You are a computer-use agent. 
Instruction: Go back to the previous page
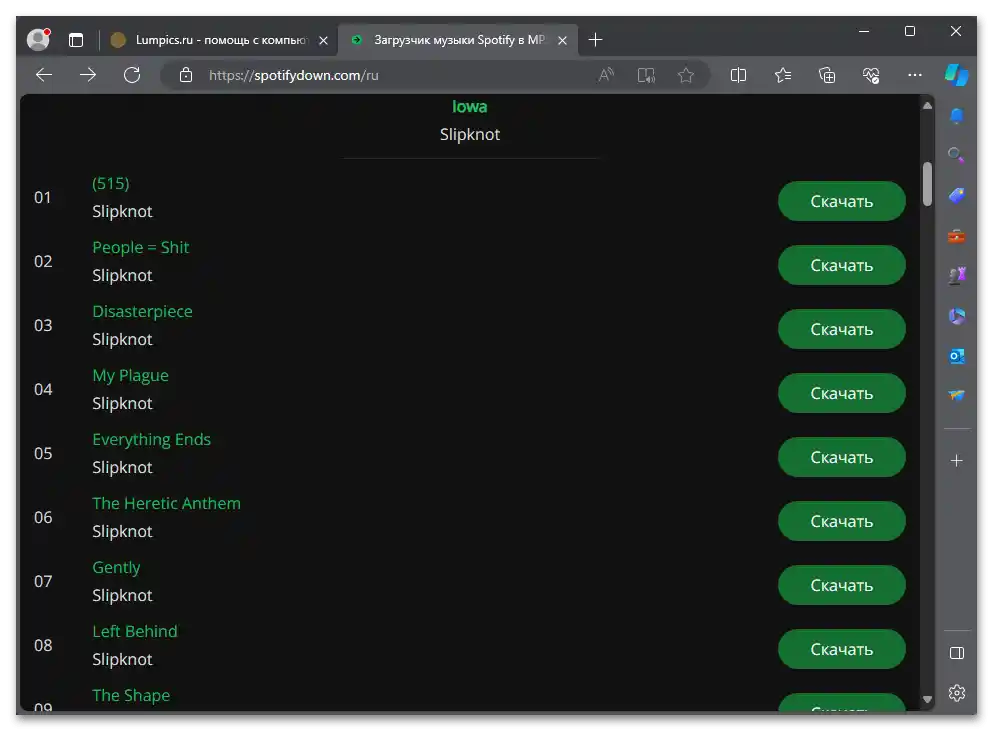point(44,75)
